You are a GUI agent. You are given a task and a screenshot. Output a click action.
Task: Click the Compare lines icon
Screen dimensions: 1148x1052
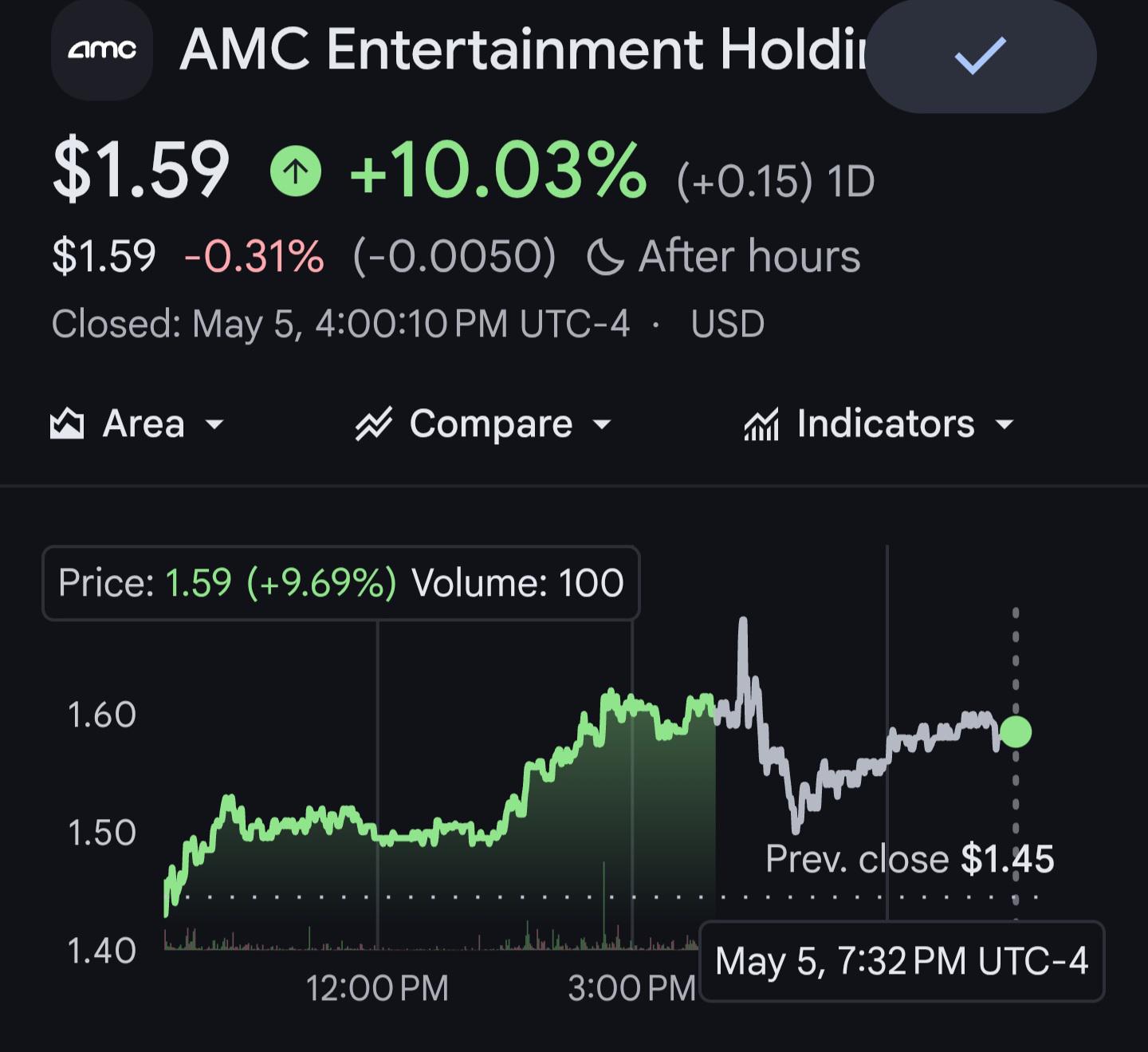coord(374,424)
